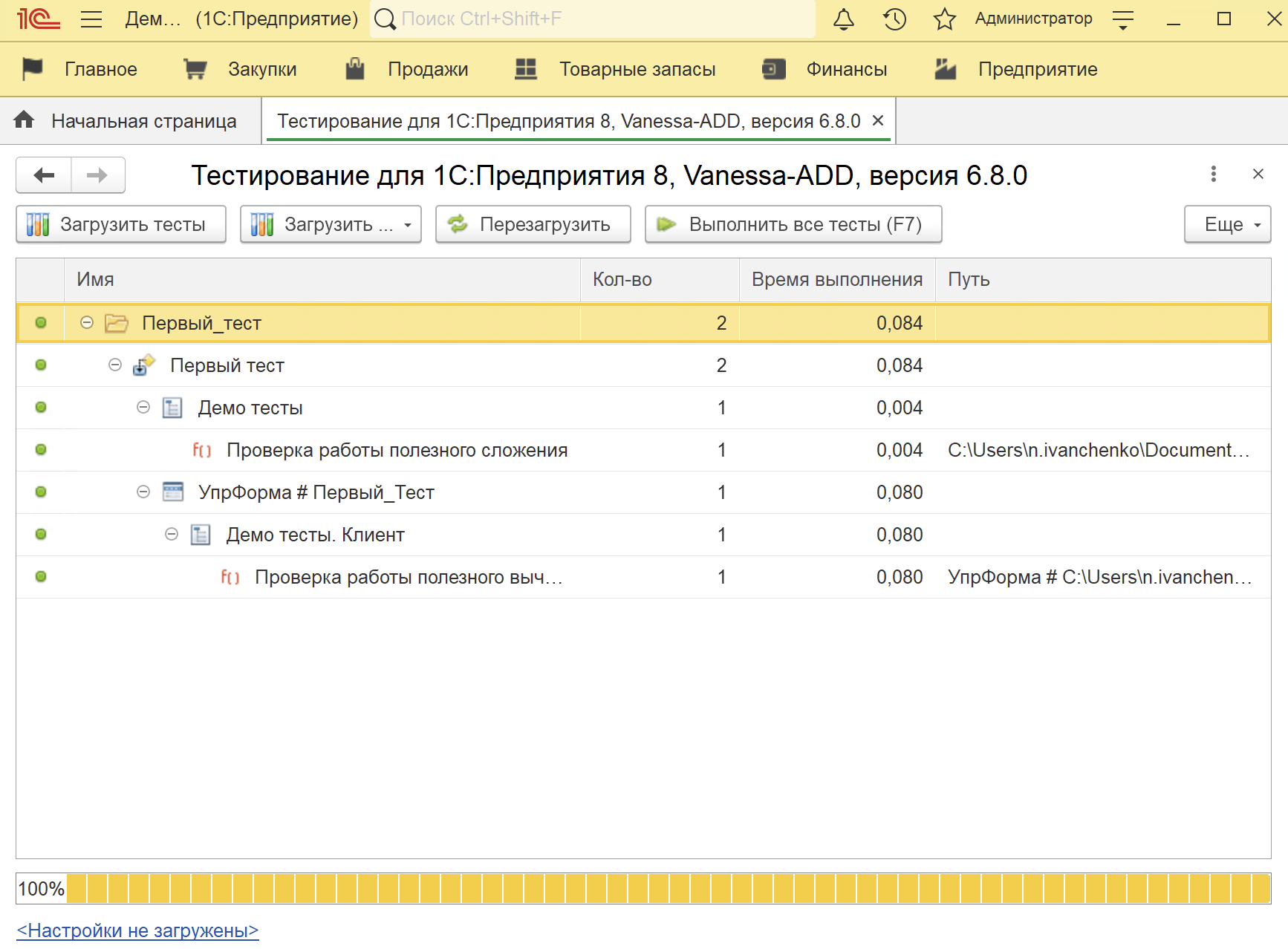Open the Товарные запасы section
This screenshot has height=949, width=1288.
pos(616,69)
